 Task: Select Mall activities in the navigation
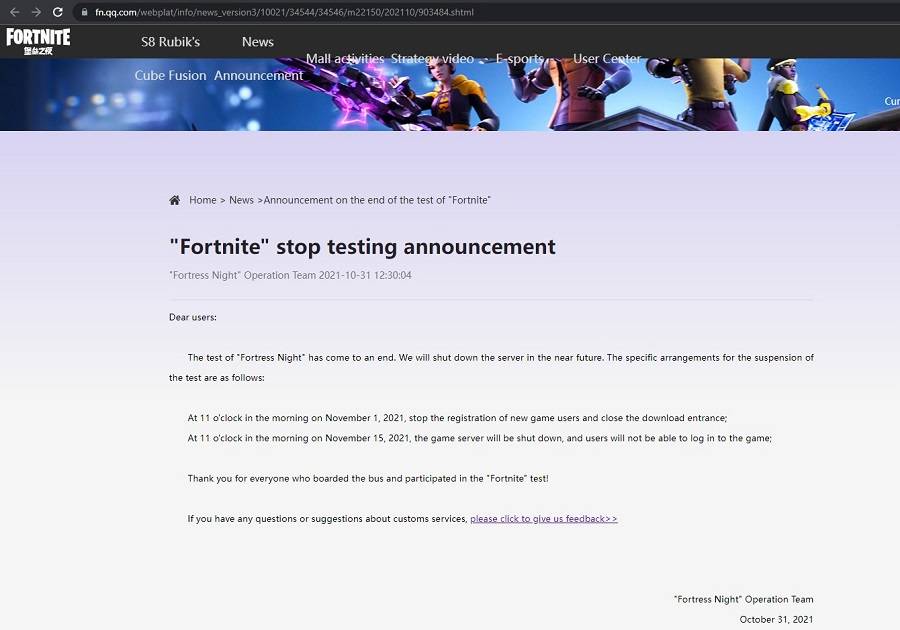pos(345,58)
